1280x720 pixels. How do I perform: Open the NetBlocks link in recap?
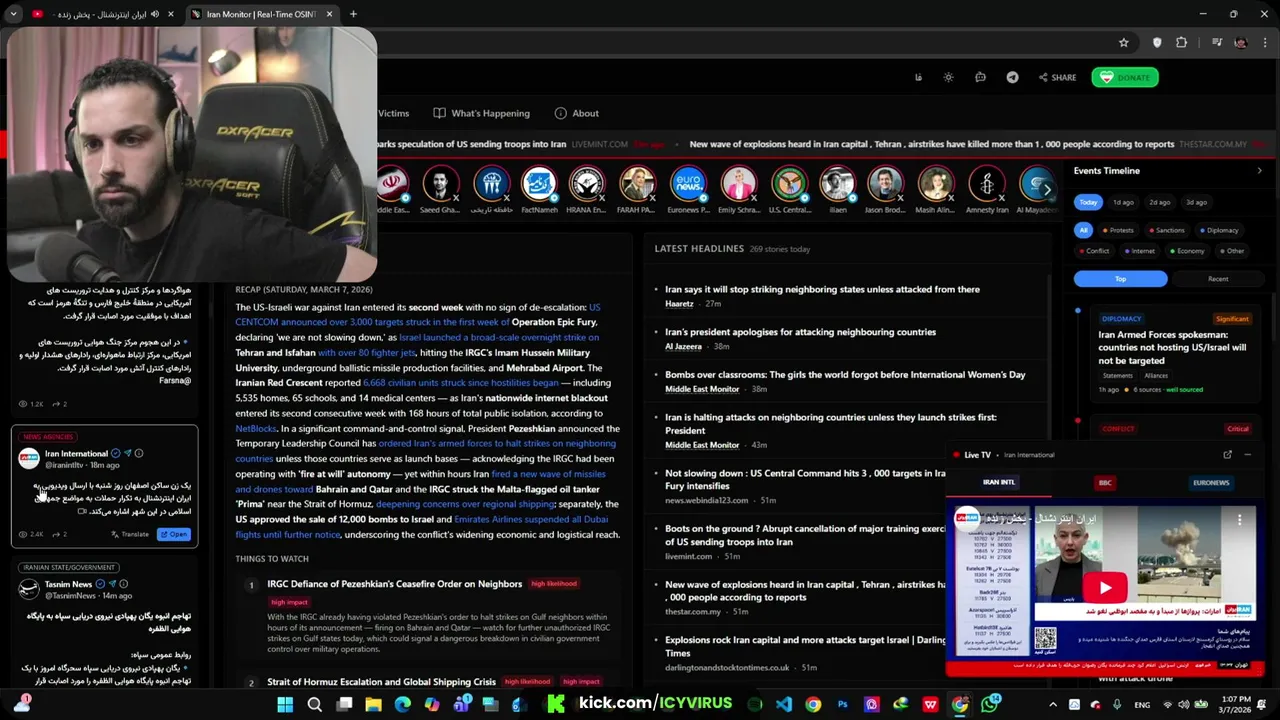pyautogui.click(x=256, y=428)
